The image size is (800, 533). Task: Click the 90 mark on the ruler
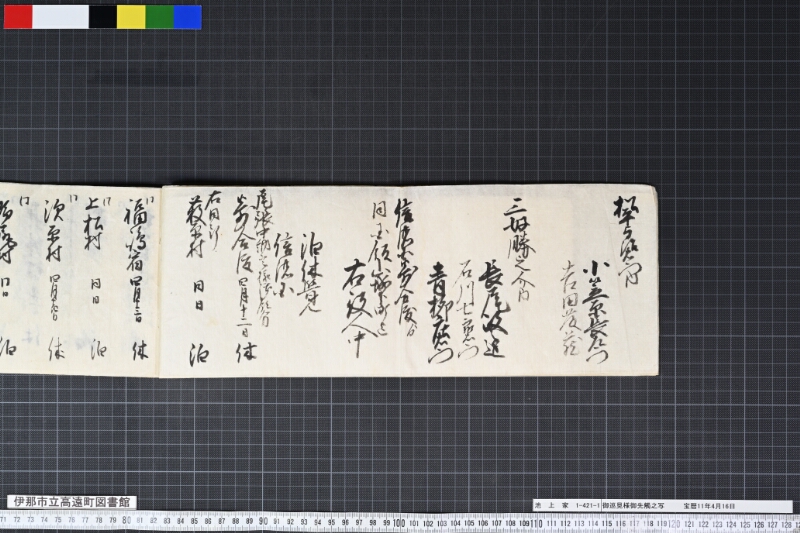tap(263, 521)
